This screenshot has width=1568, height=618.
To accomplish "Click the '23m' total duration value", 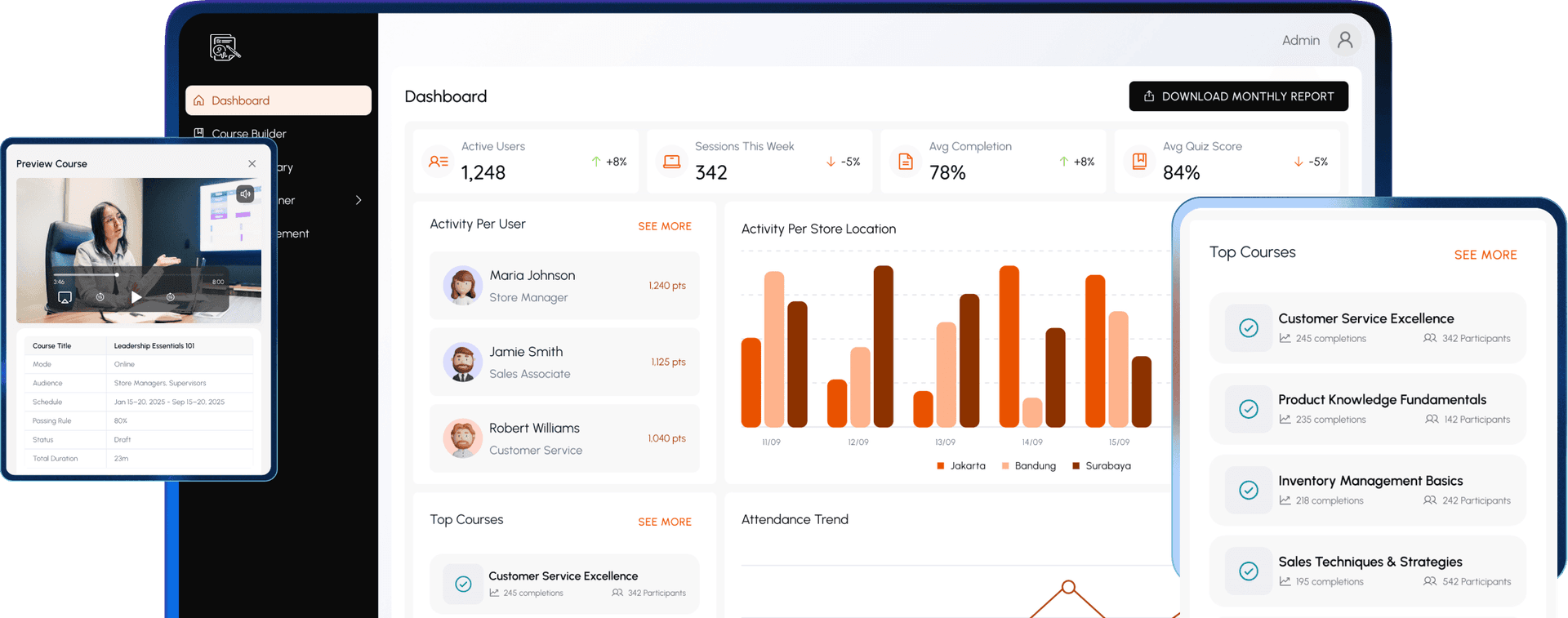I will [x=121, y=458].
